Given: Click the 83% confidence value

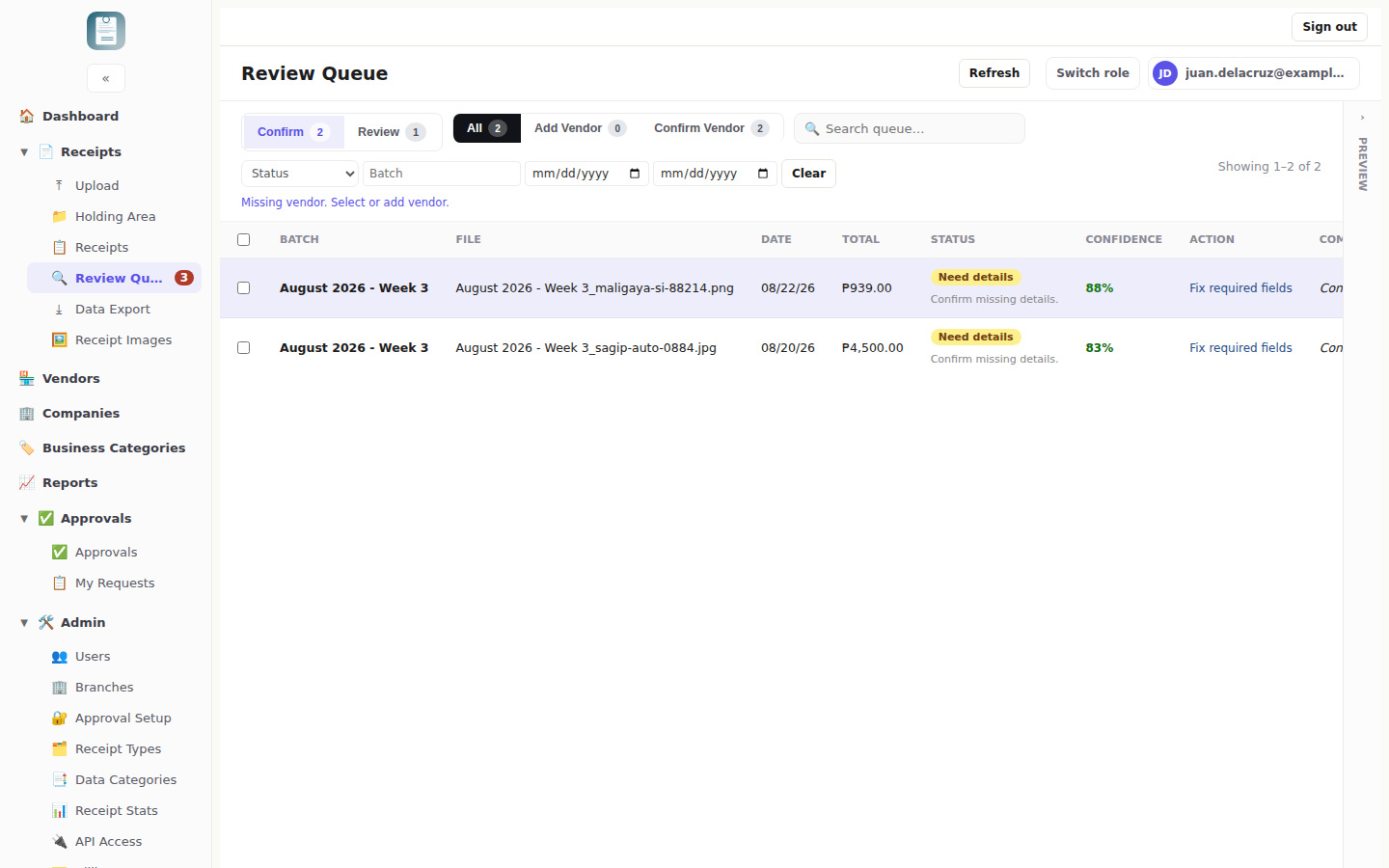Looking at the screenshot, I should [x=1100, y=347].
